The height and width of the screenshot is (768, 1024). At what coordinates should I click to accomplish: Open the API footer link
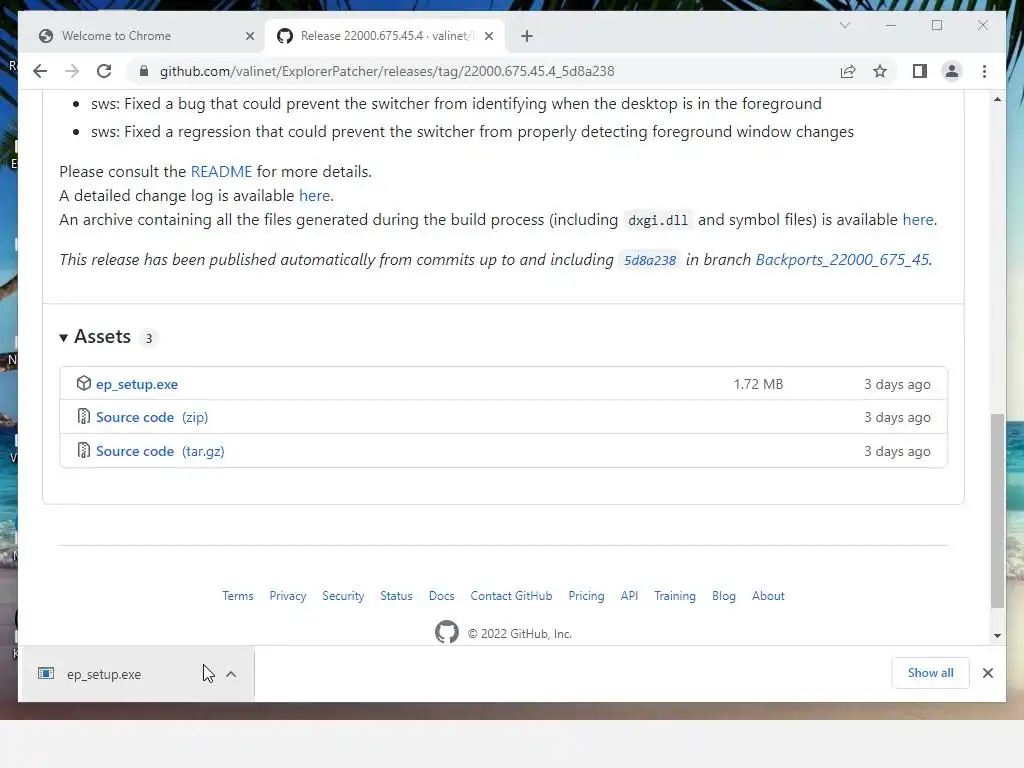pos(629,596)
